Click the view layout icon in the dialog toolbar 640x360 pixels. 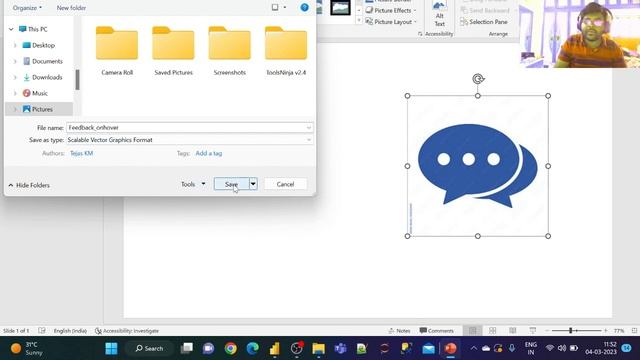pos(275,7)
